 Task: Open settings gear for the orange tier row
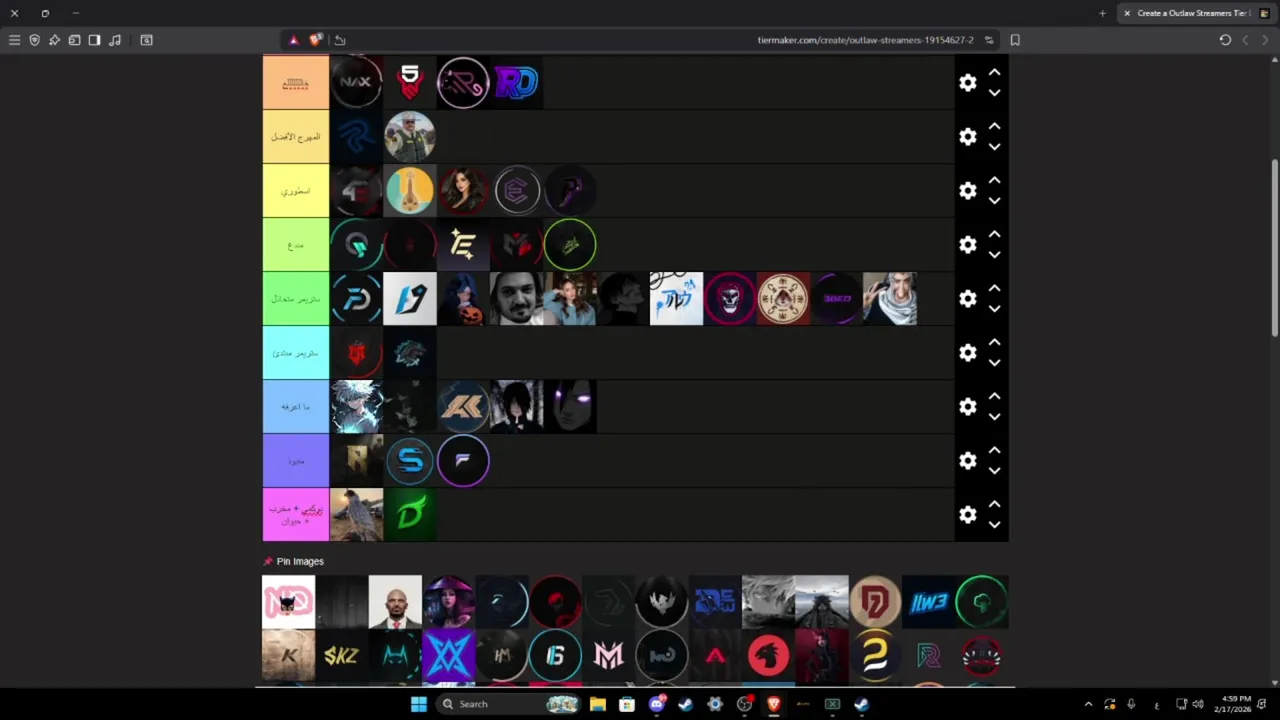967,83
